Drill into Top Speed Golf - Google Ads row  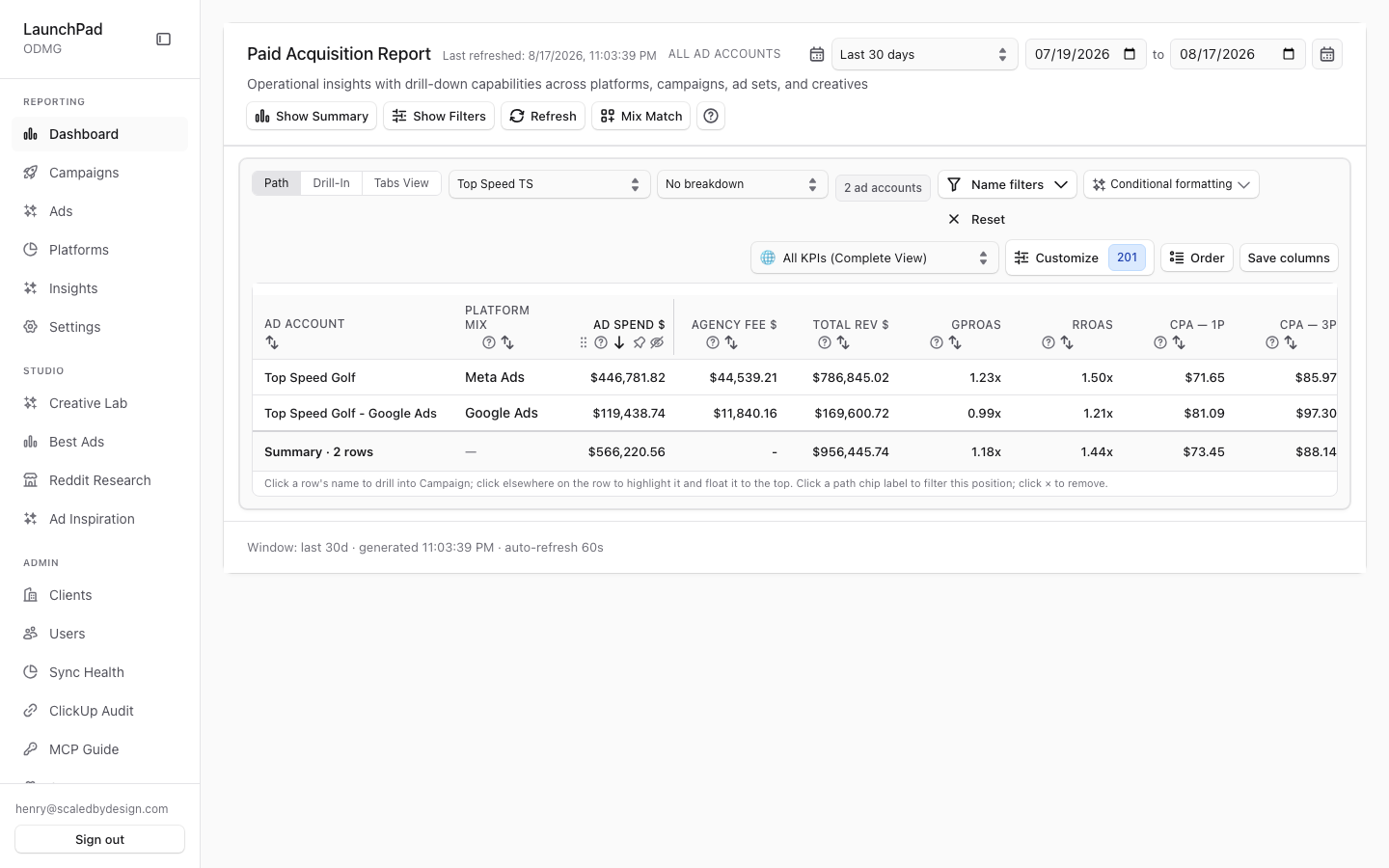[351, 413]
